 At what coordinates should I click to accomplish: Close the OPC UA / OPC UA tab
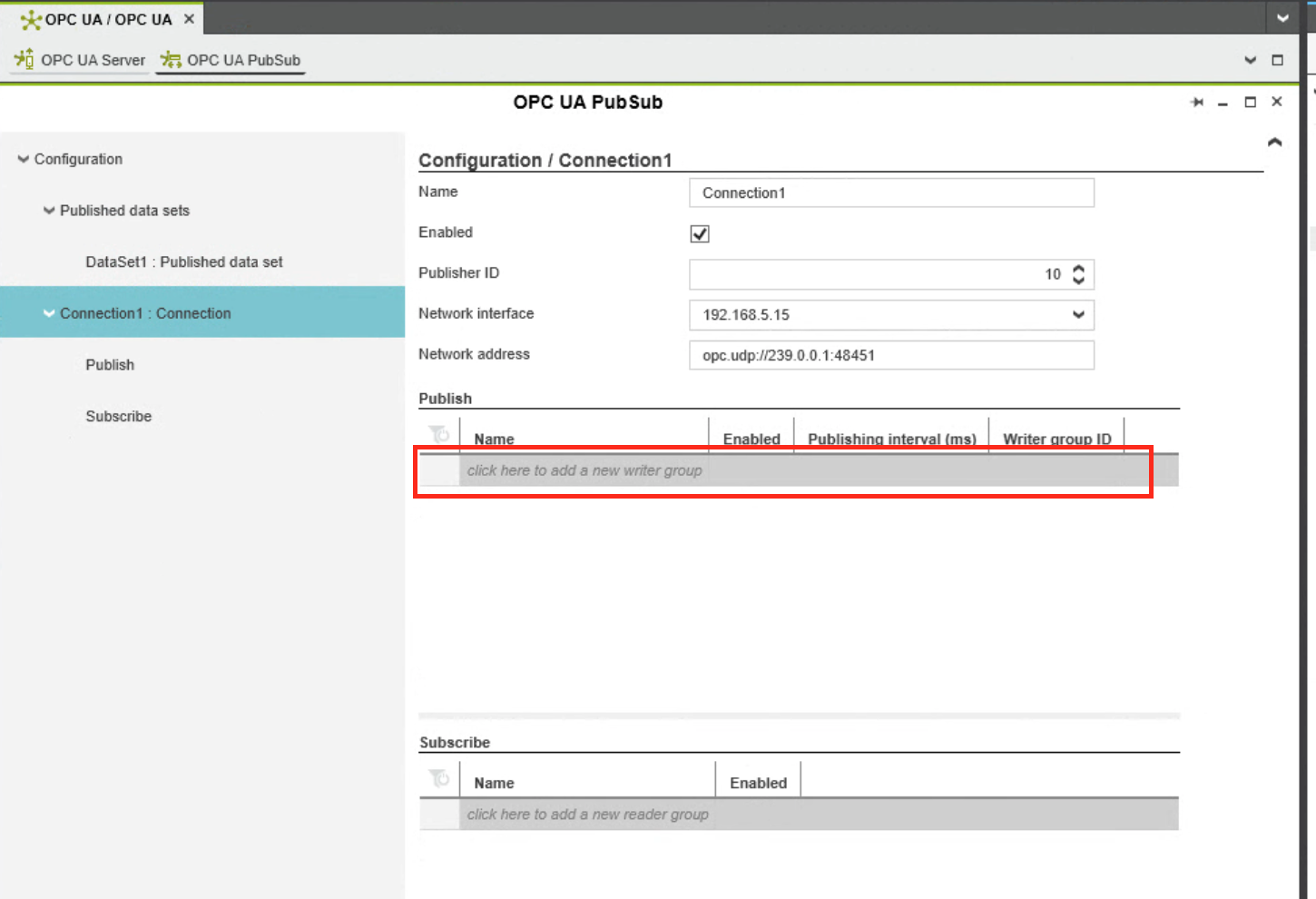click(189, 18)
